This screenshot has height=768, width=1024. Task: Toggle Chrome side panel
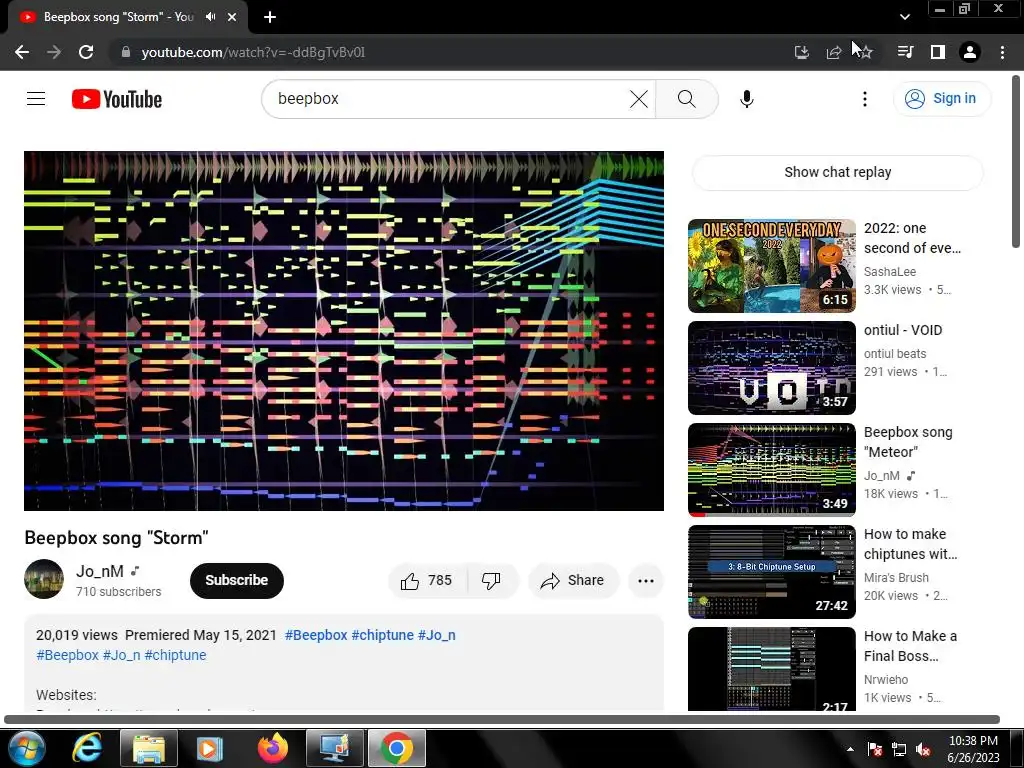(938, 52)
